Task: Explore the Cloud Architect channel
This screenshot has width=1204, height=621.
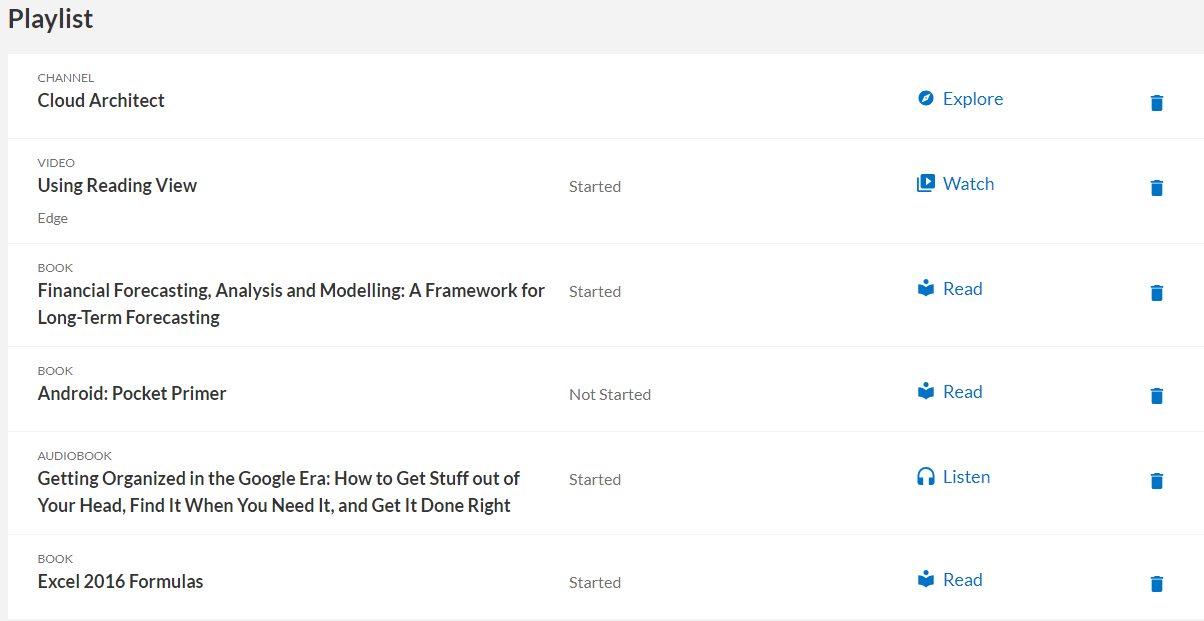Action: point(972,99)
